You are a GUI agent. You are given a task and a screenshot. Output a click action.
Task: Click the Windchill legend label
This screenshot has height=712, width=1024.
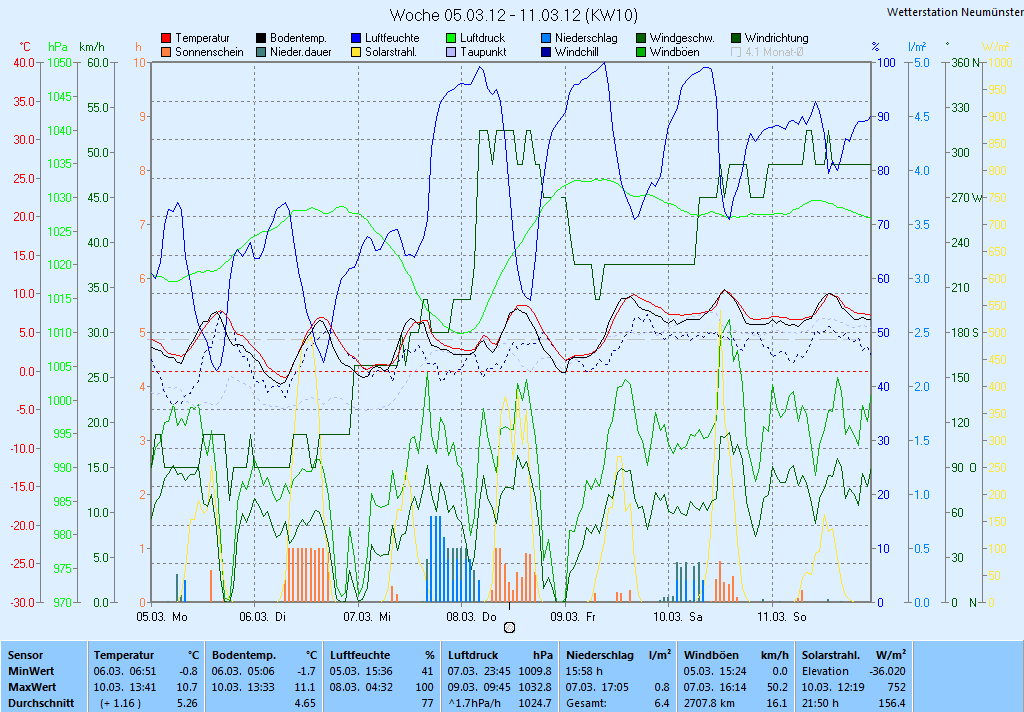579,52
